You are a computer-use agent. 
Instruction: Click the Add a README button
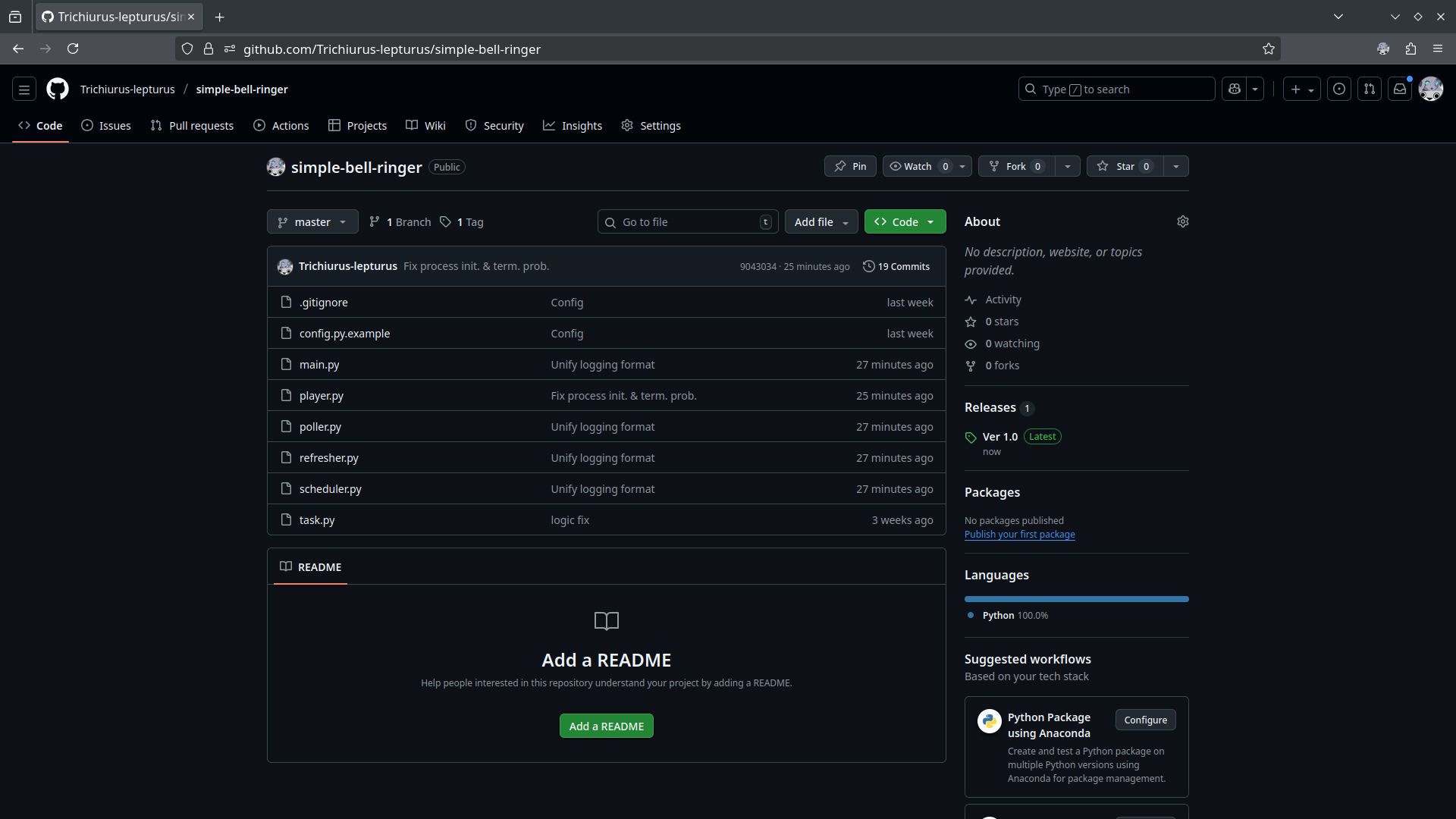(606, 726)
